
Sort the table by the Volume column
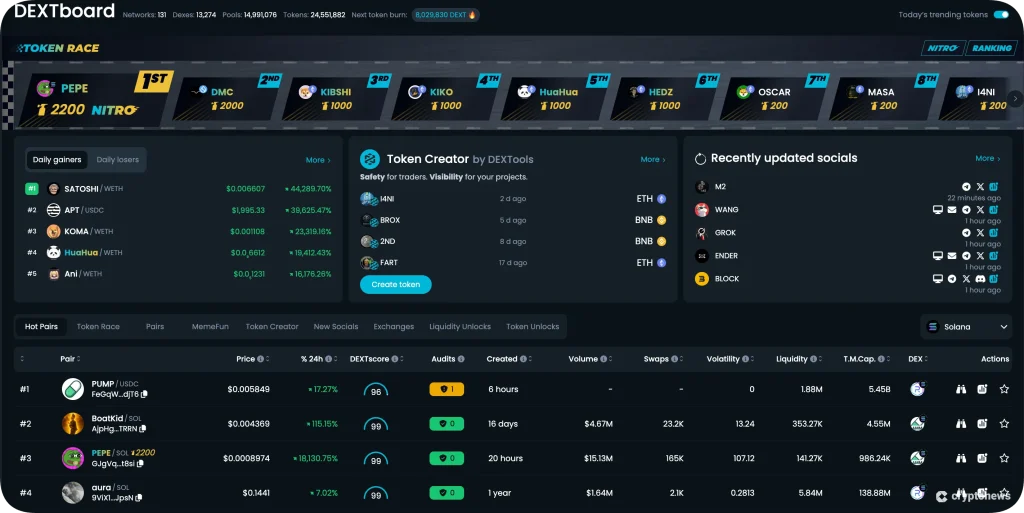[x=583, y=359]
